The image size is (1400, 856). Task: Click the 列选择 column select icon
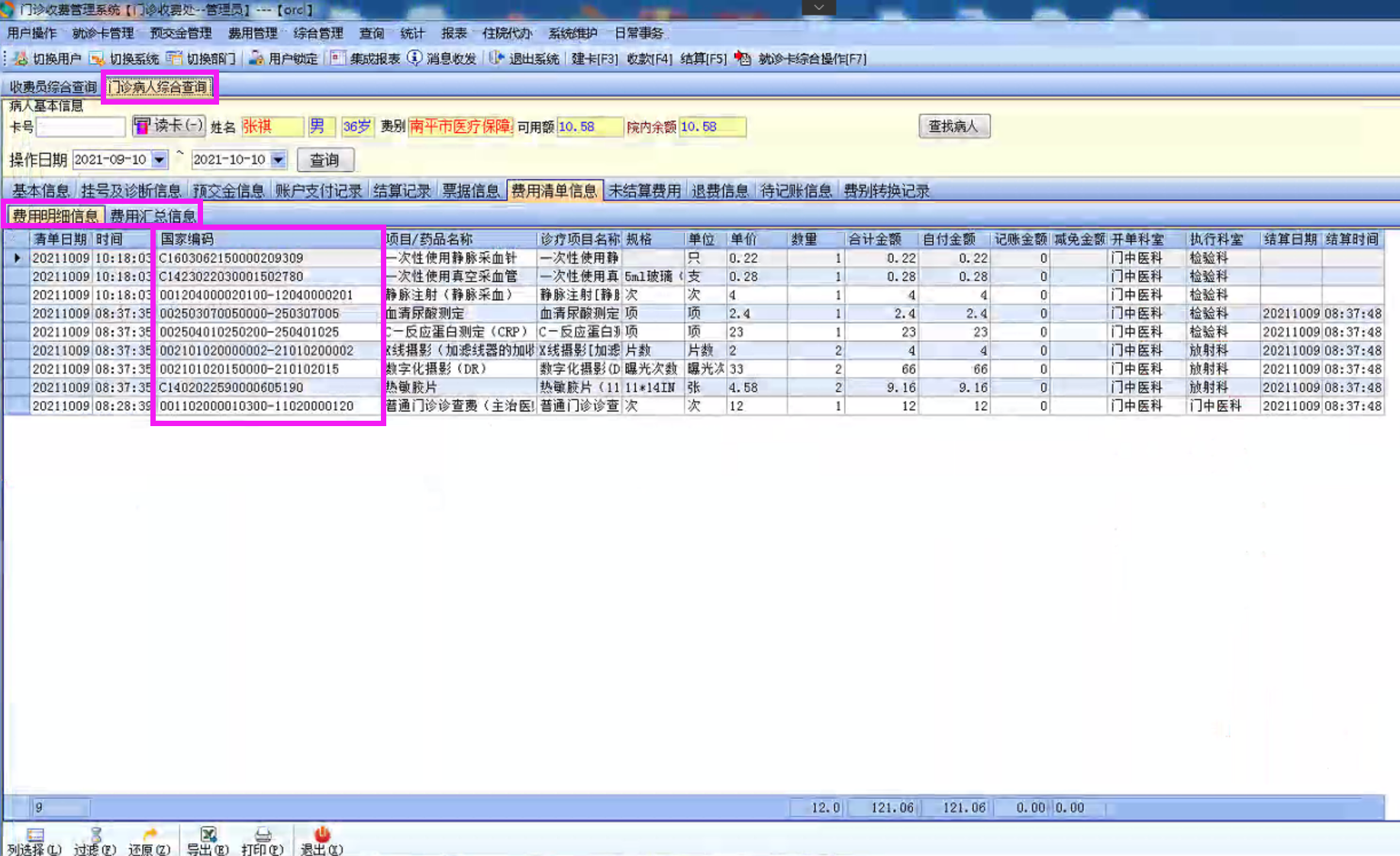35,835
